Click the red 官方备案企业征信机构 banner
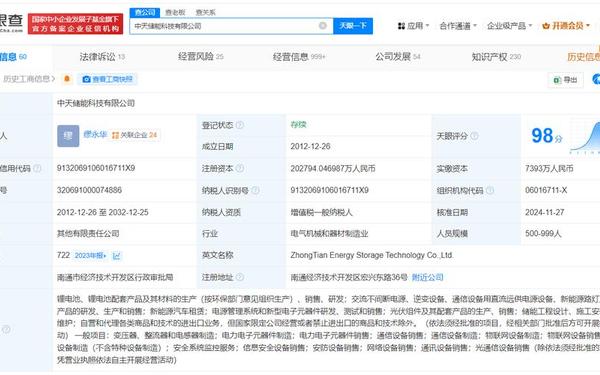 75,24
